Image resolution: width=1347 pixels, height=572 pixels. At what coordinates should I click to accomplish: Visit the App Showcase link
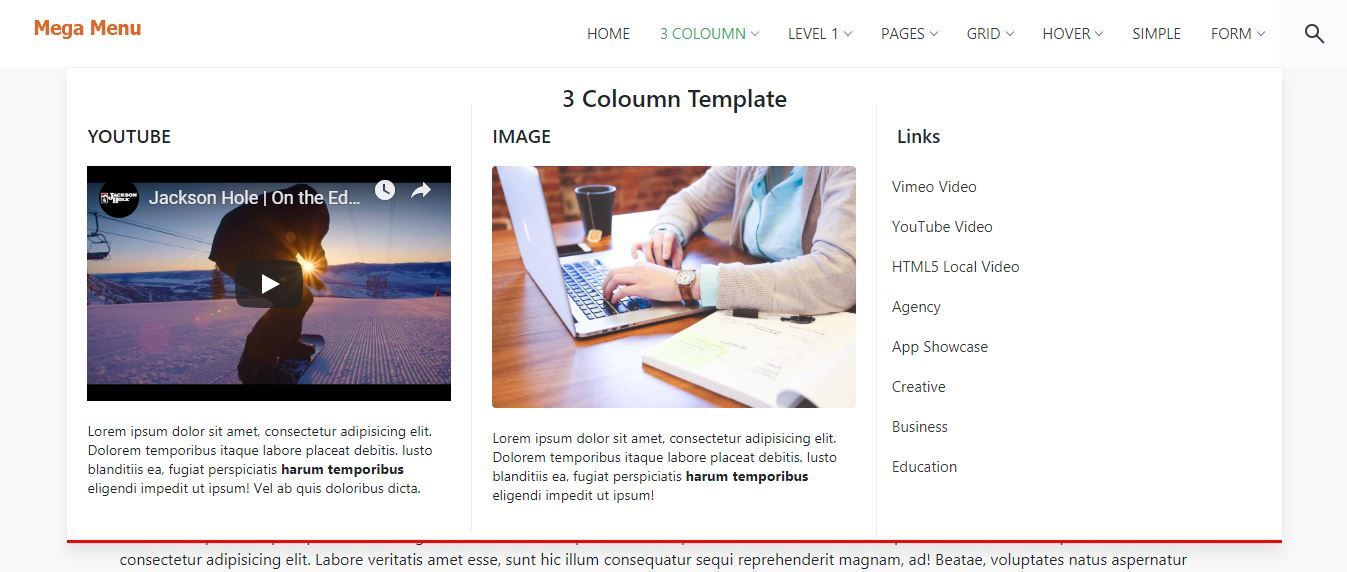pyautogui.click(x=940, y=347)
